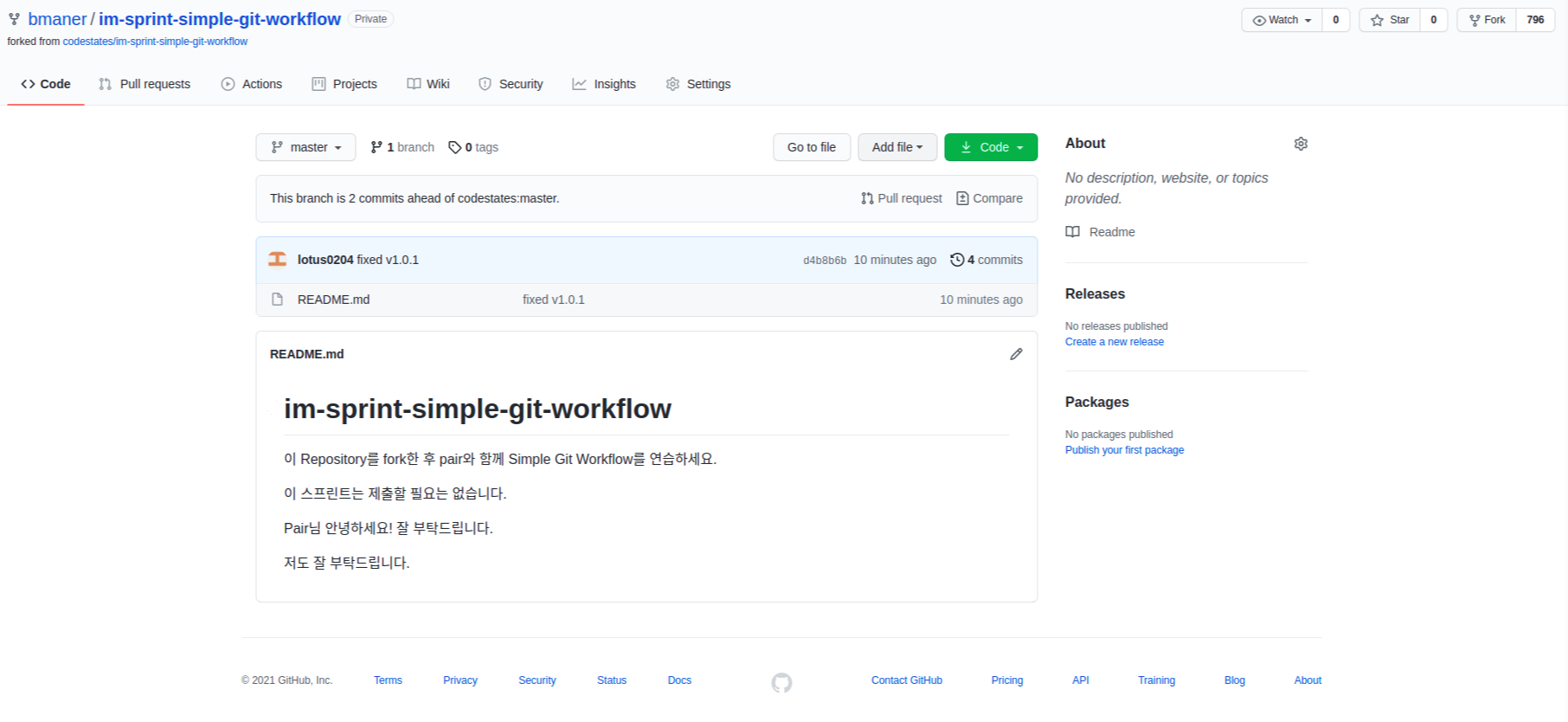Open the Packages heading link

click(1097, 403)
